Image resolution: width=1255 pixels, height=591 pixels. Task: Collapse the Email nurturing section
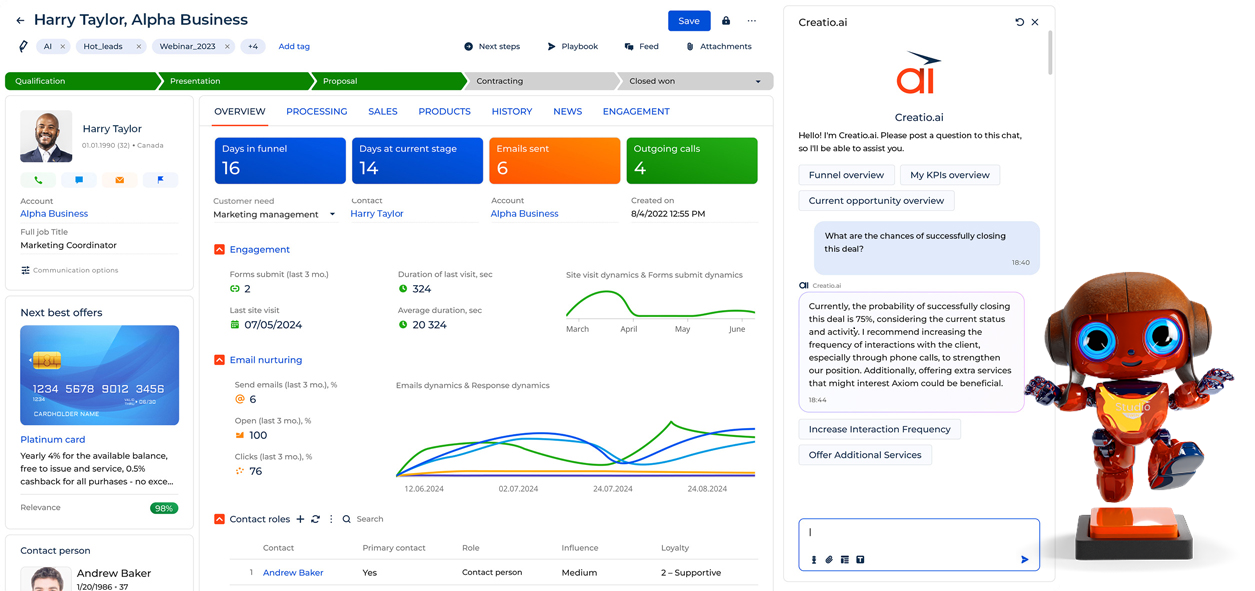click(217, 359)
